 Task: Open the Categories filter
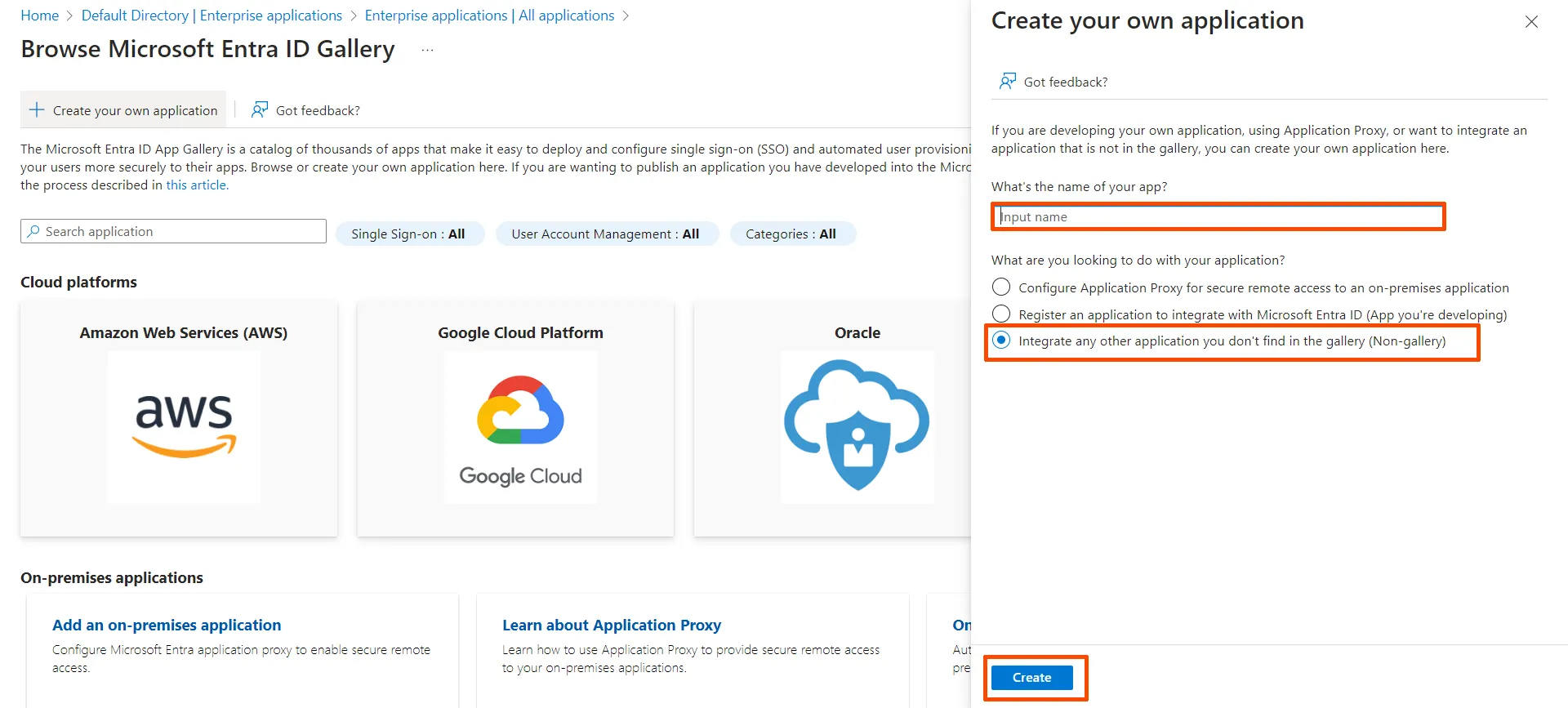(791, 234)
